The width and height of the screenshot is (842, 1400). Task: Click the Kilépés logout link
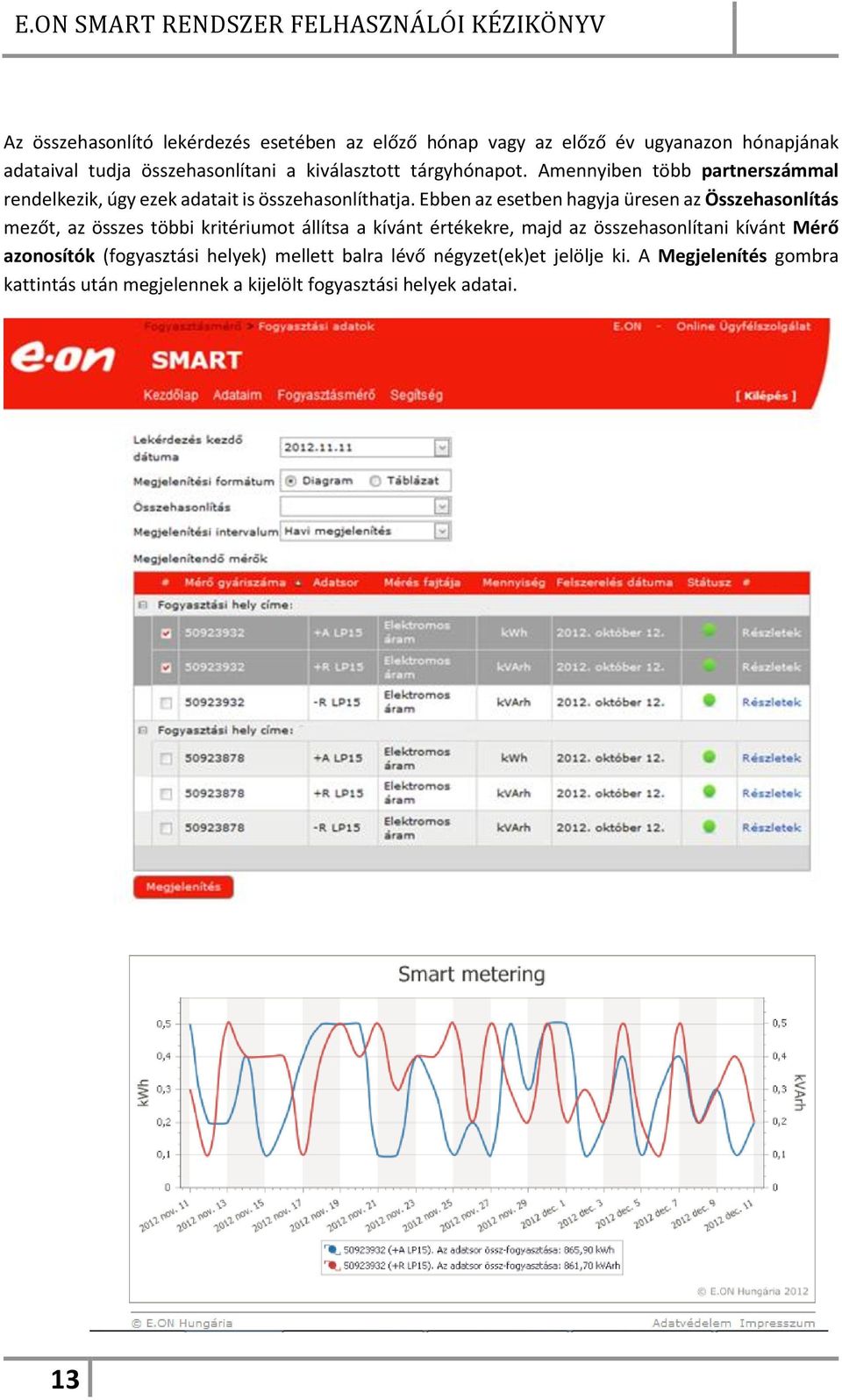point(766,396)
